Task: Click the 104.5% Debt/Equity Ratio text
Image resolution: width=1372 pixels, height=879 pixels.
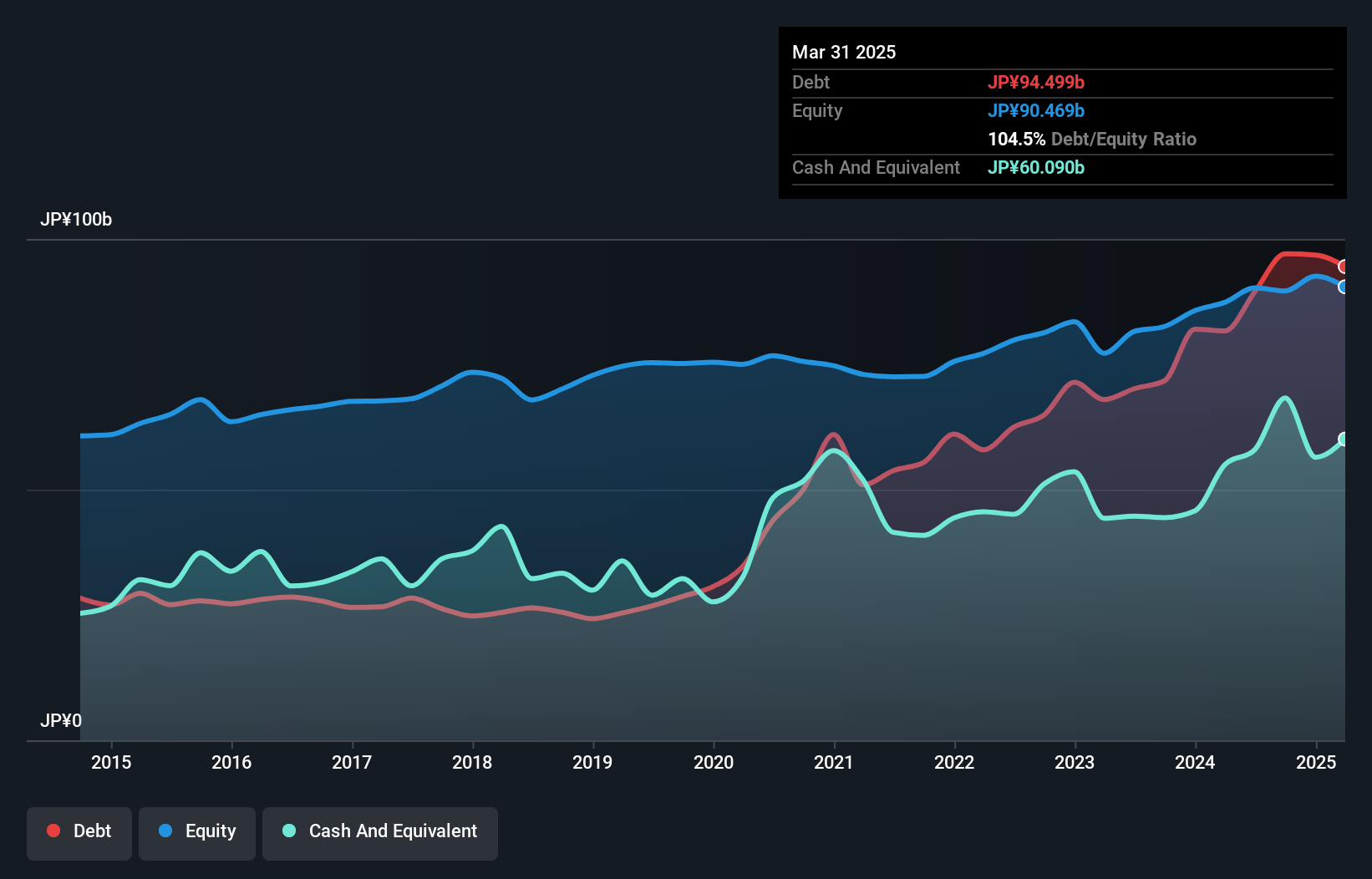Action: point(1092,139)
